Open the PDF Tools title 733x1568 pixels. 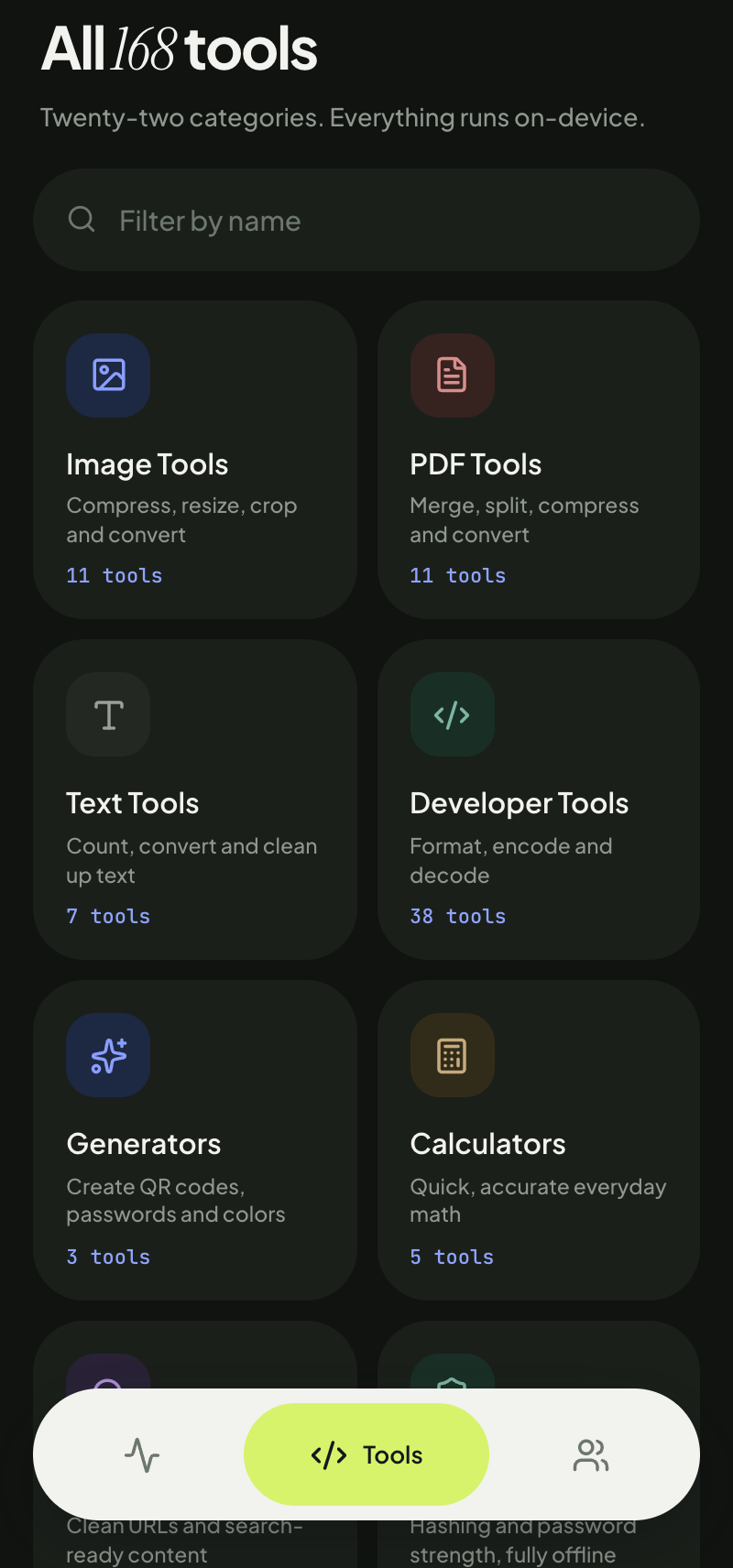tap(476, 464)
